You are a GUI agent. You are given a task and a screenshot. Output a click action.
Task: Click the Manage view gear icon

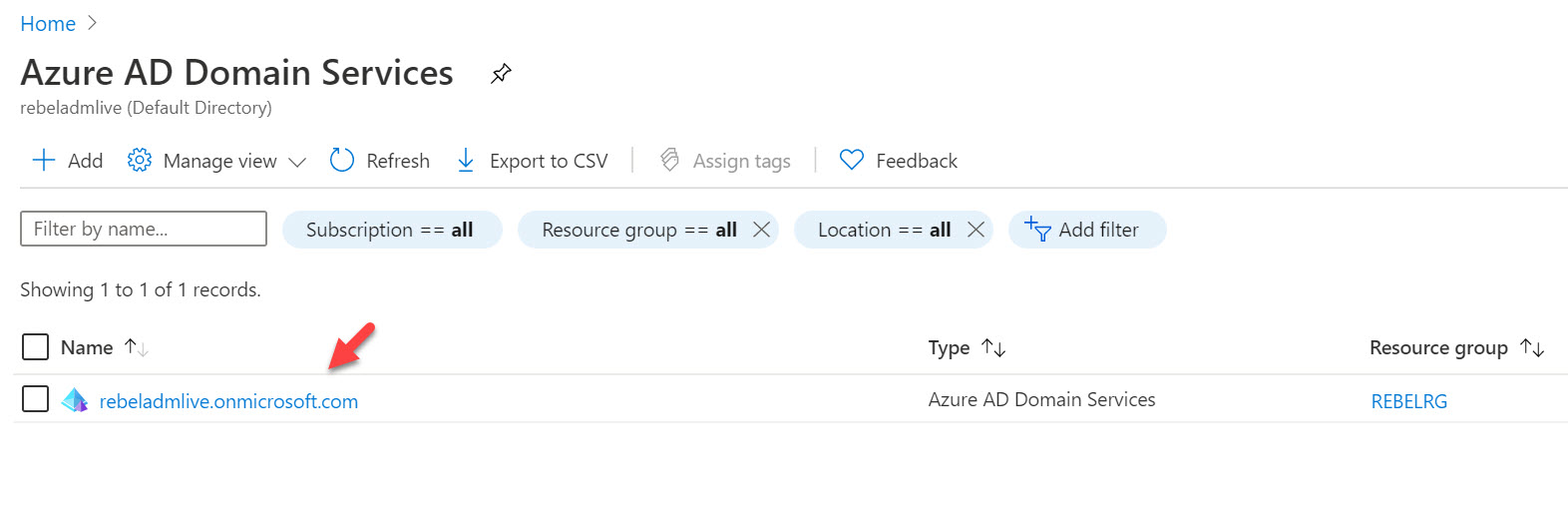(x=140, y=161)
